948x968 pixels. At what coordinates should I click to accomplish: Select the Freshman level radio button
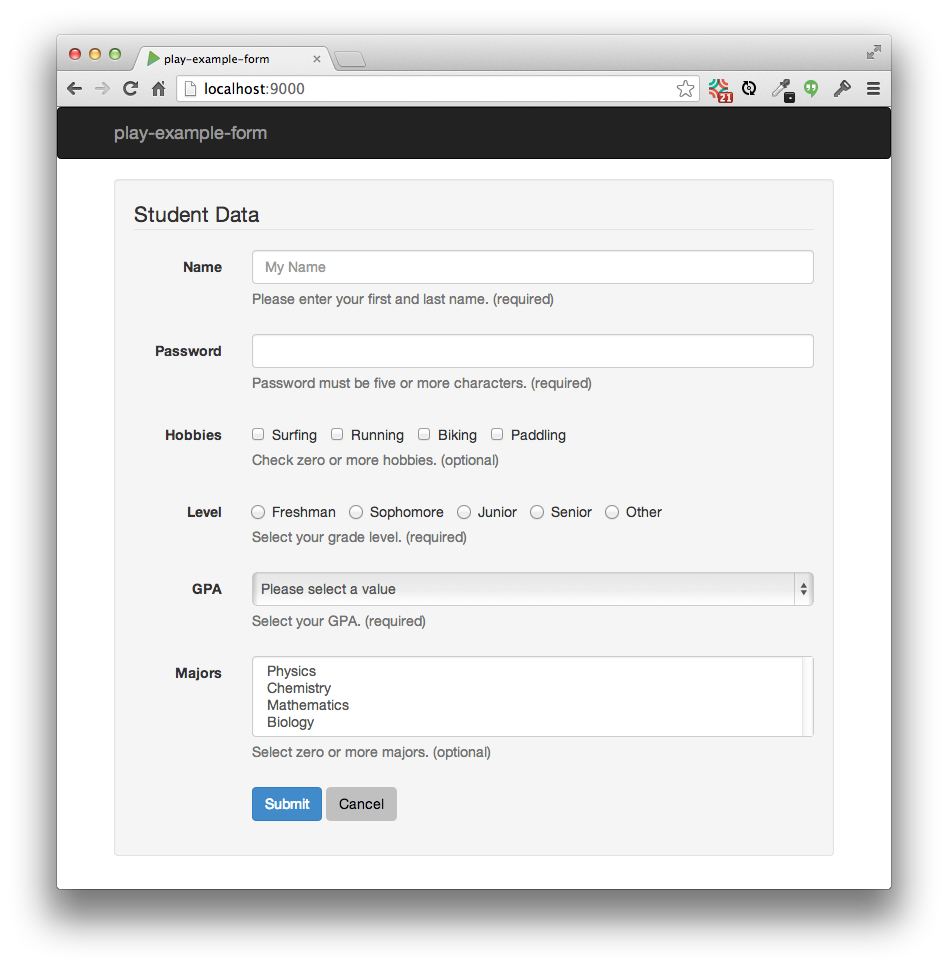(x=258, y=512)
